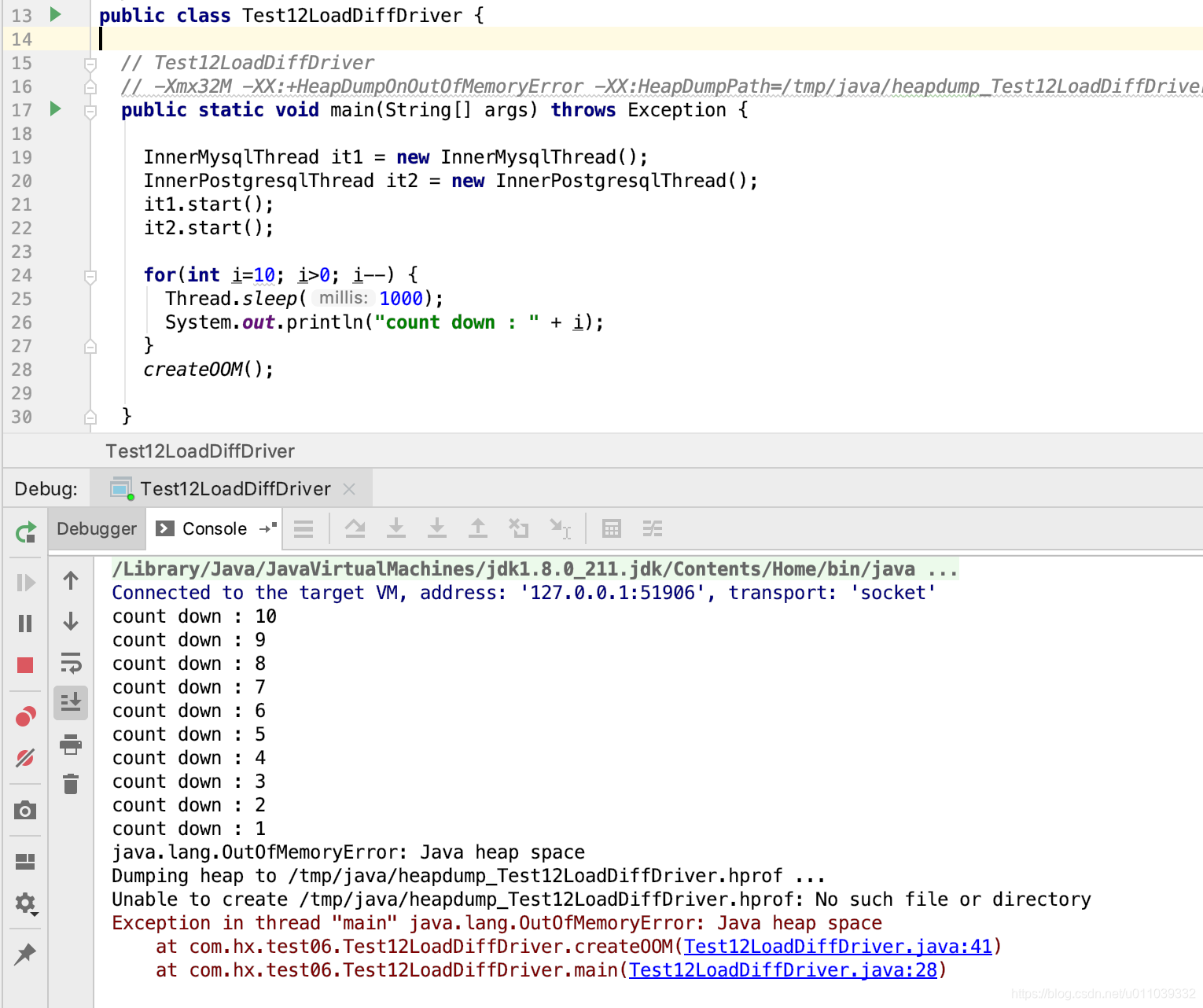
Task: Click the console tab layout arrow icon
Action: click(x=268, y=528)
